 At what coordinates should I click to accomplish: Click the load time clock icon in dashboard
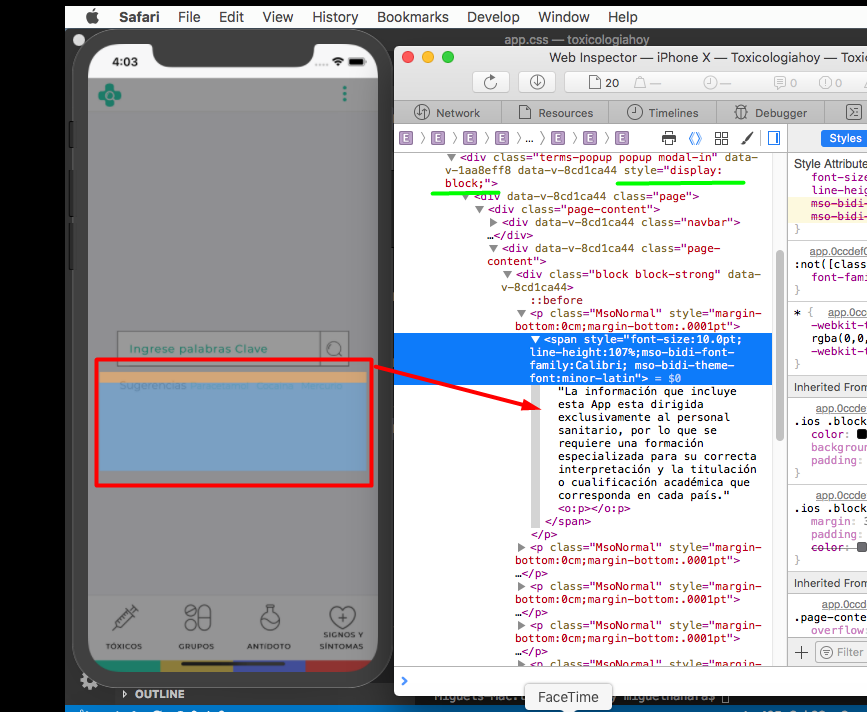[710, 83]
